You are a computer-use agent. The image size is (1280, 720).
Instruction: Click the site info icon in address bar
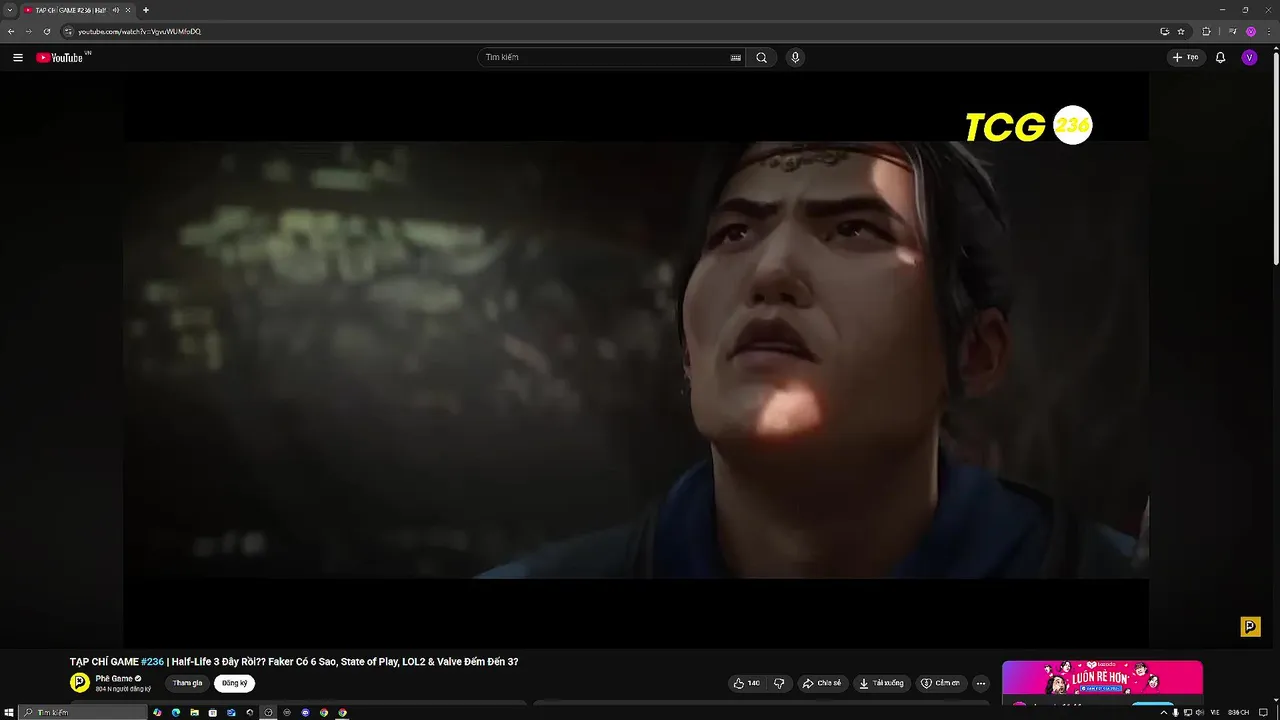tap(68, 31)
